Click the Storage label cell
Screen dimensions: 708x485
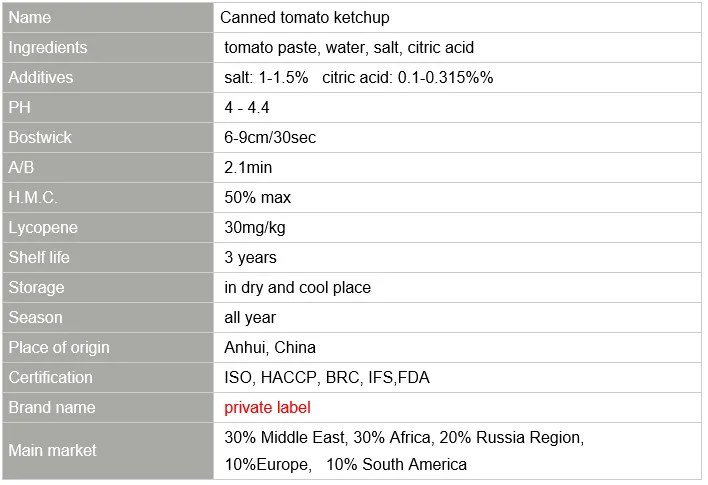click(108, 287)
